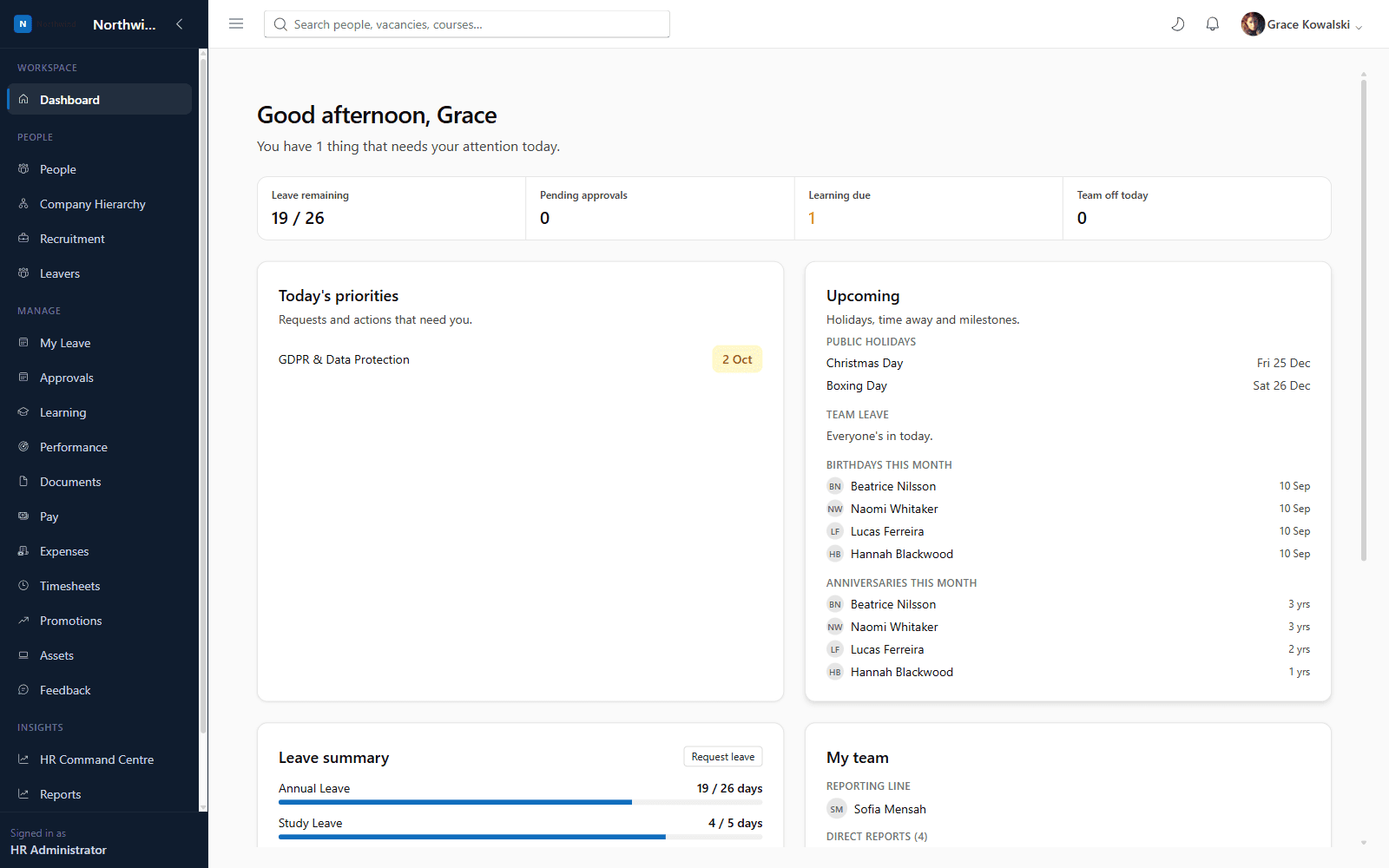Click the Leavers sidebar icon
The image size is (1389, 868).
pos(23,273)
